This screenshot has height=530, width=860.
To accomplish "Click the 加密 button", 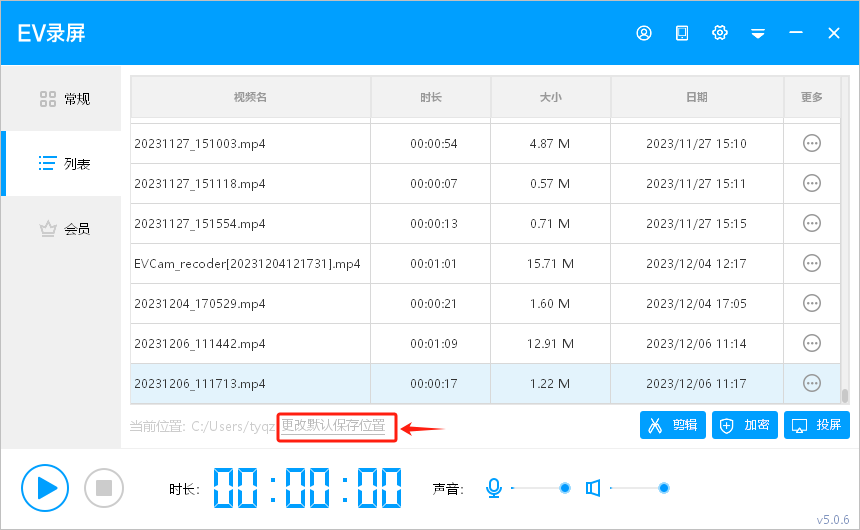I will pyautogui.click(x=745, y=425).
